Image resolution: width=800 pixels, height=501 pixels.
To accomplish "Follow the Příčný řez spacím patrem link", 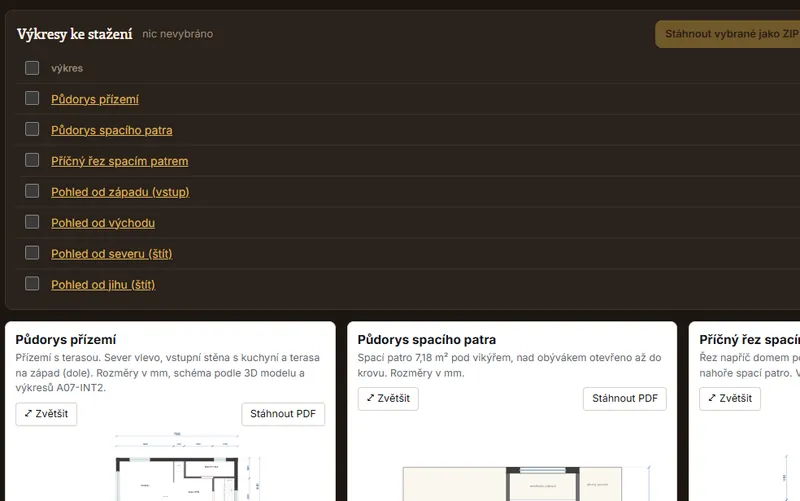I will coord(119,161).
